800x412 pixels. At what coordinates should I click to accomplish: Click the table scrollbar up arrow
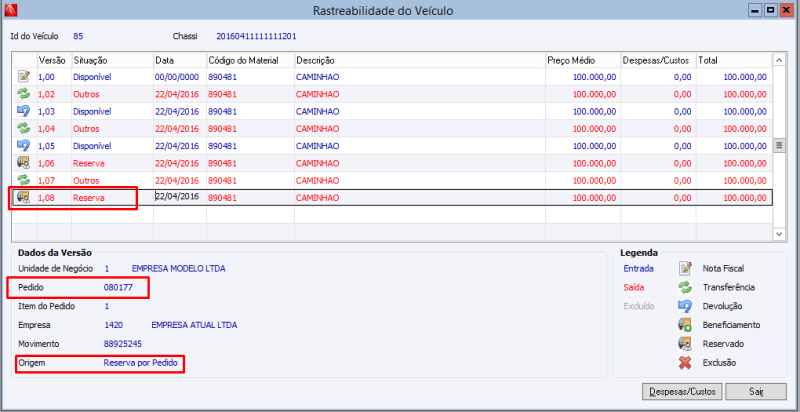tap(779, 60)
